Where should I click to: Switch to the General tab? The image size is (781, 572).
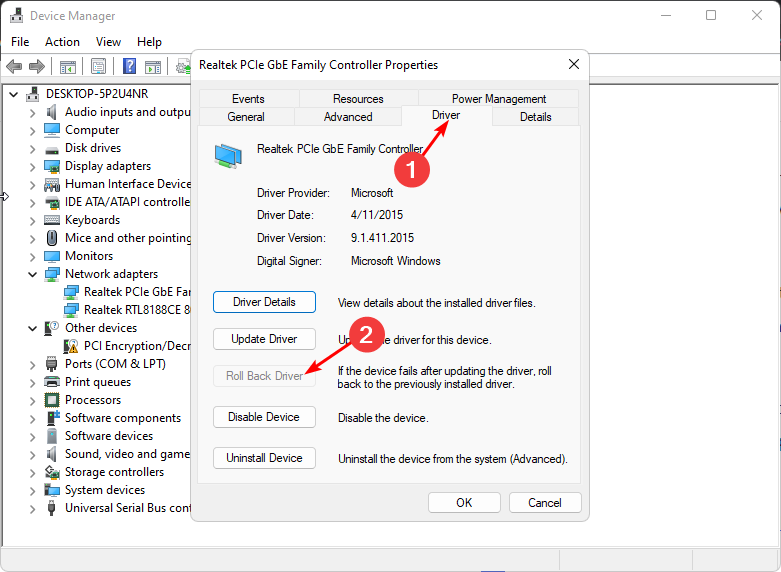click(246, 117)
